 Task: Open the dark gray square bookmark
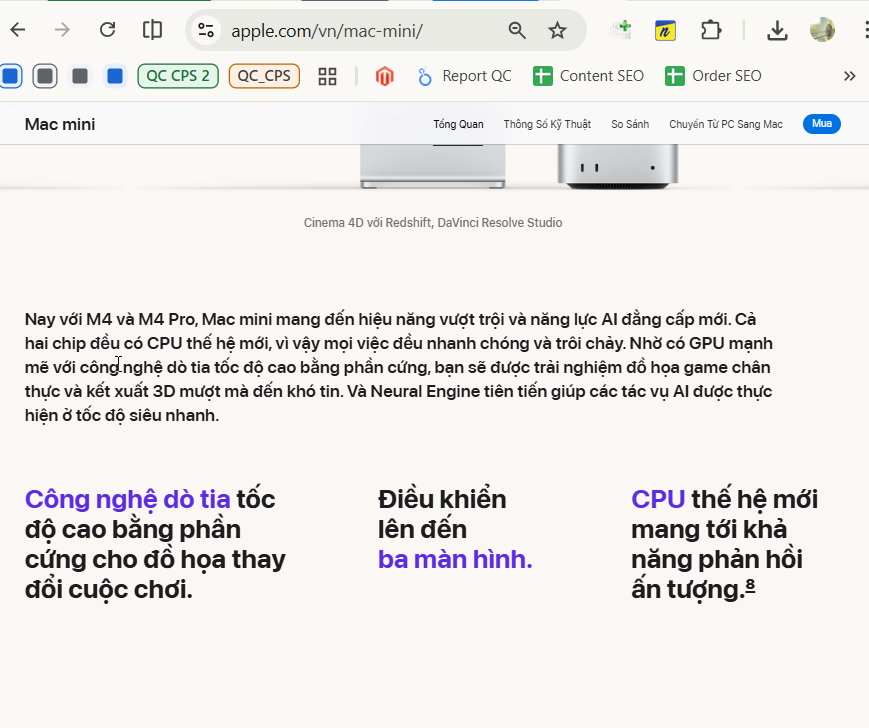[80, 76]
